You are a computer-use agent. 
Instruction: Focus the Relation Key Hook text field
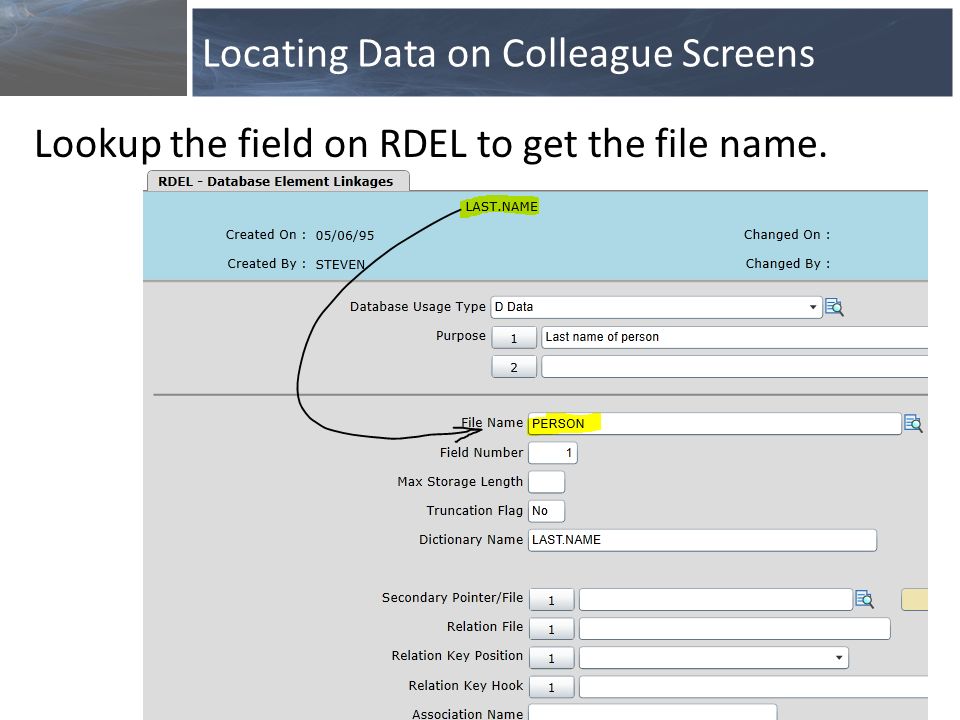tap(754, 687)
